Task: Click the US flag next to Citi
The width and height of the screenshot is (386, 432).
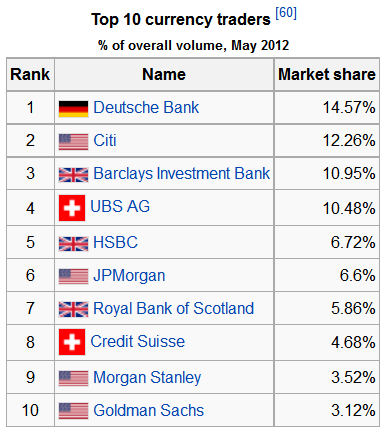Action: [73, 142]
